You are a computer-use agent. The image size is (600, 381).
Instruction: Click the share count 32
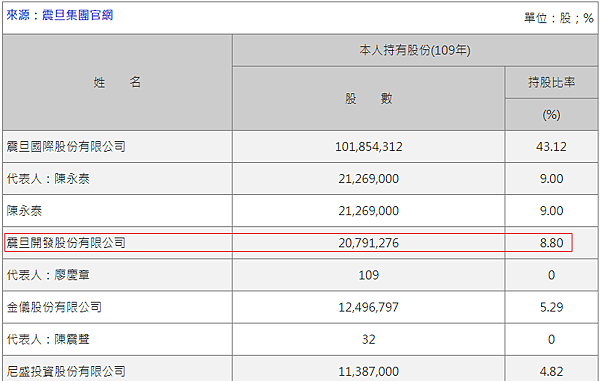click(x=368, y=339)
